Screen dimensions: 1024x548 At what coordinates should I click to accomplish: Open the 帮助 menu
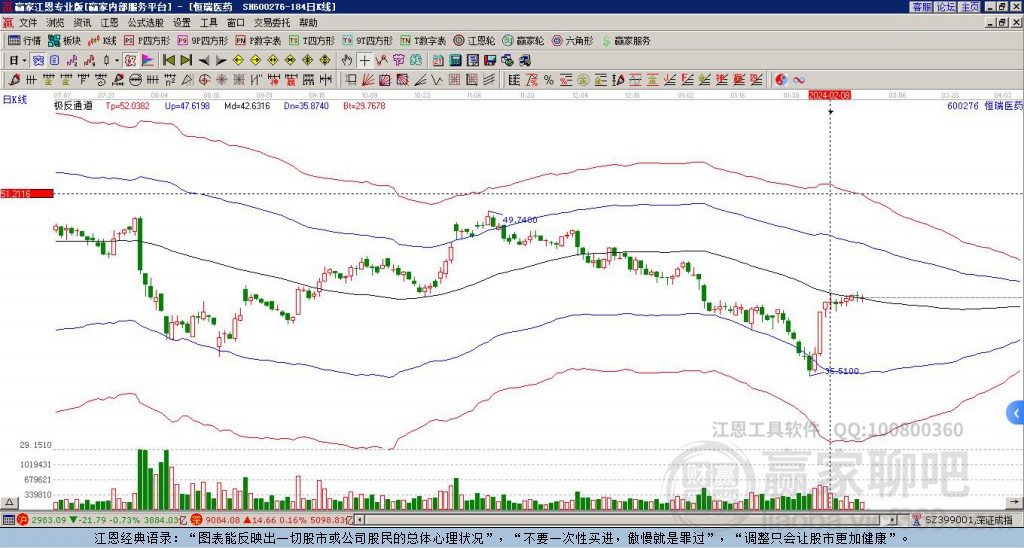pyautogui.click(x=308, y=23)
